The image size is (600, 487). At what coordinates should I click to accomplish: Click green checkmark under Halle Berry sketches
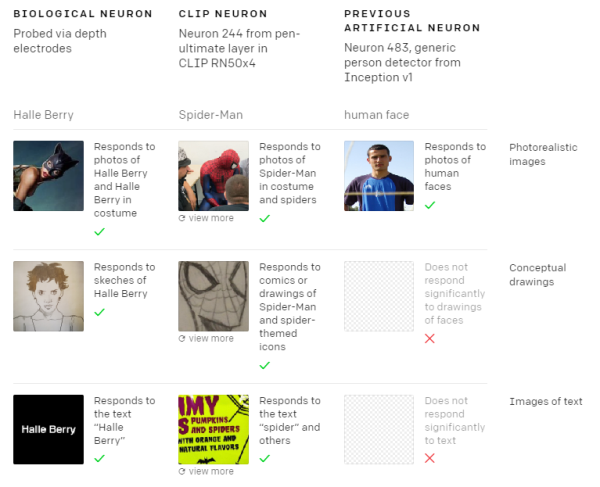[100, 312]
